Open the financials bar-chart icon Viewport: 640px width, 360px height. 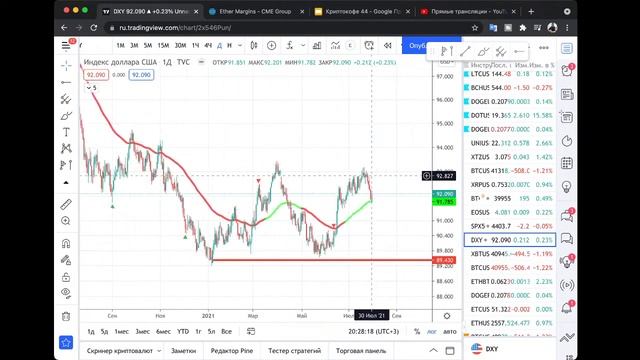click(317, 45)
